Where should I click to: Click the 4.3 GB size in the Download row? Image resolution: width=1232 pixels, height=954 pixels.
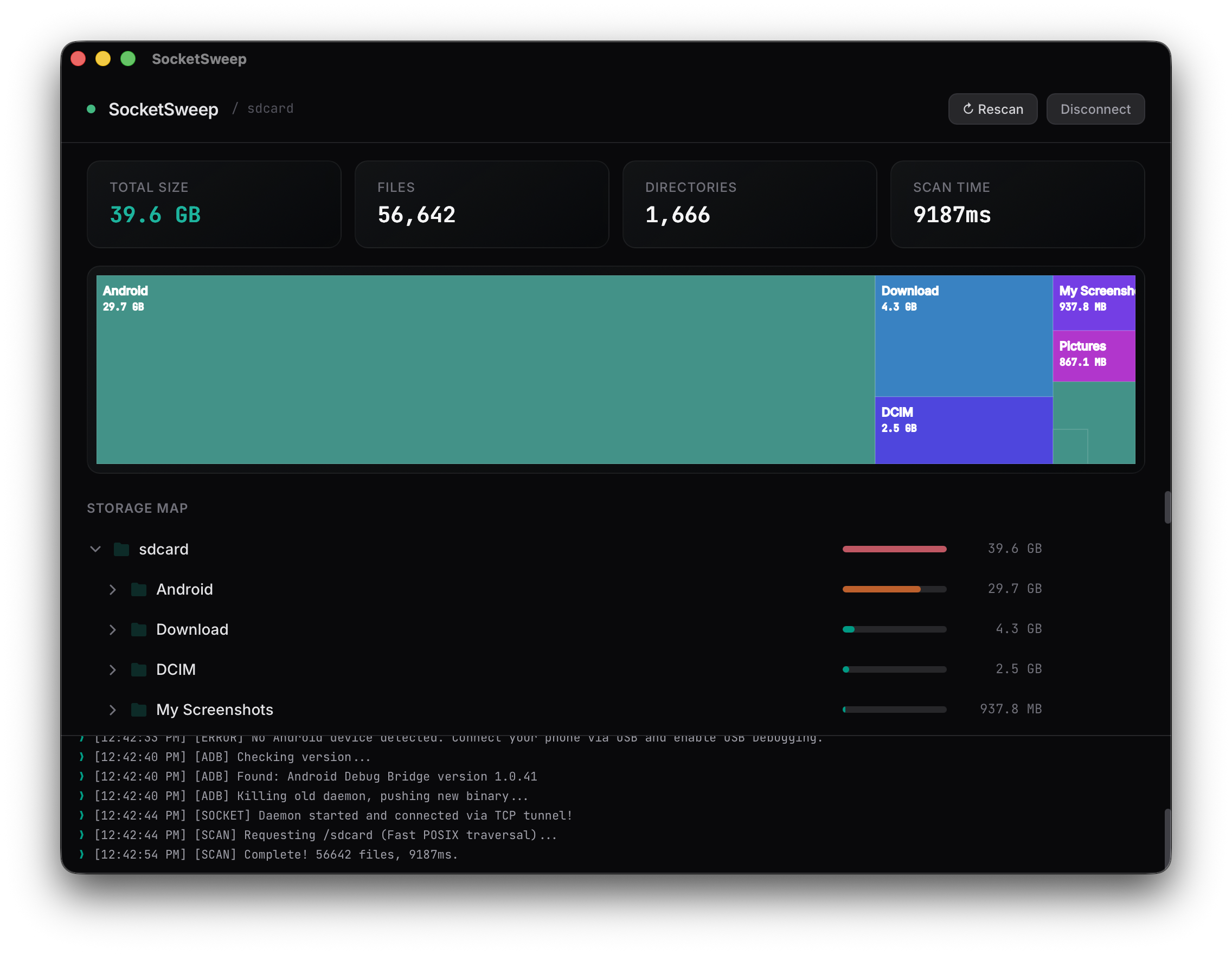click(x=1018, y=629)
